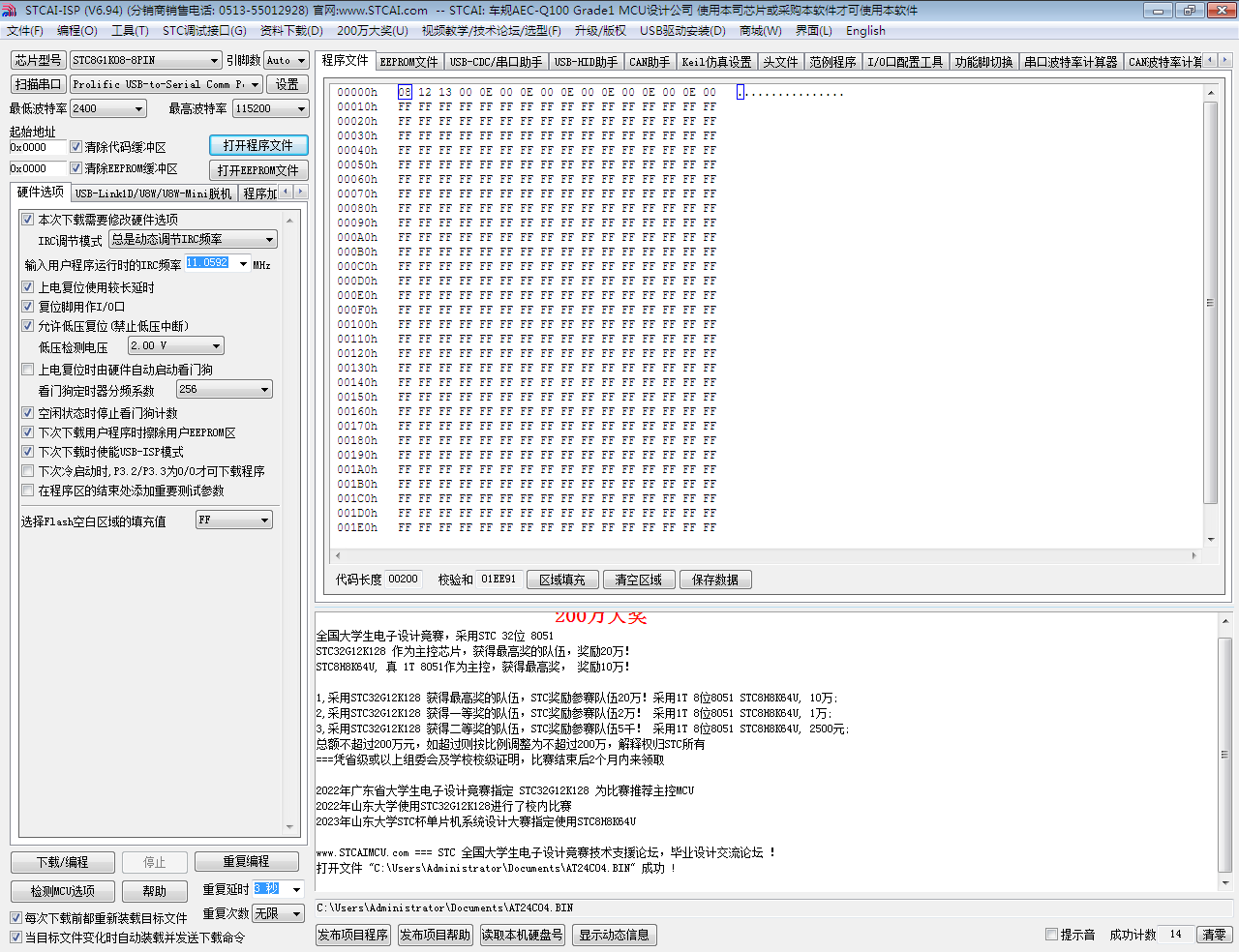Click hex view vertical scrollbar thumb

pos(1210,302)
